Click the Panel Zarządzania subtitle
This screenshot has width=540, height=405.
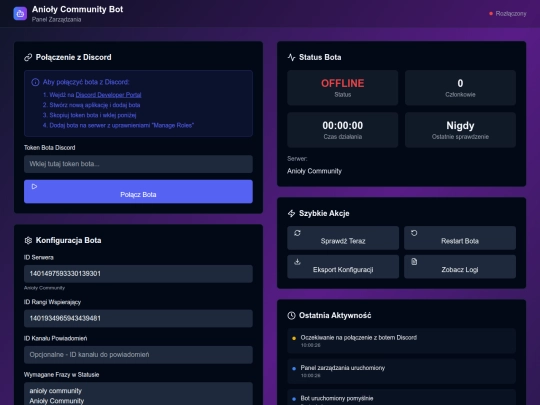click(56, 20)
